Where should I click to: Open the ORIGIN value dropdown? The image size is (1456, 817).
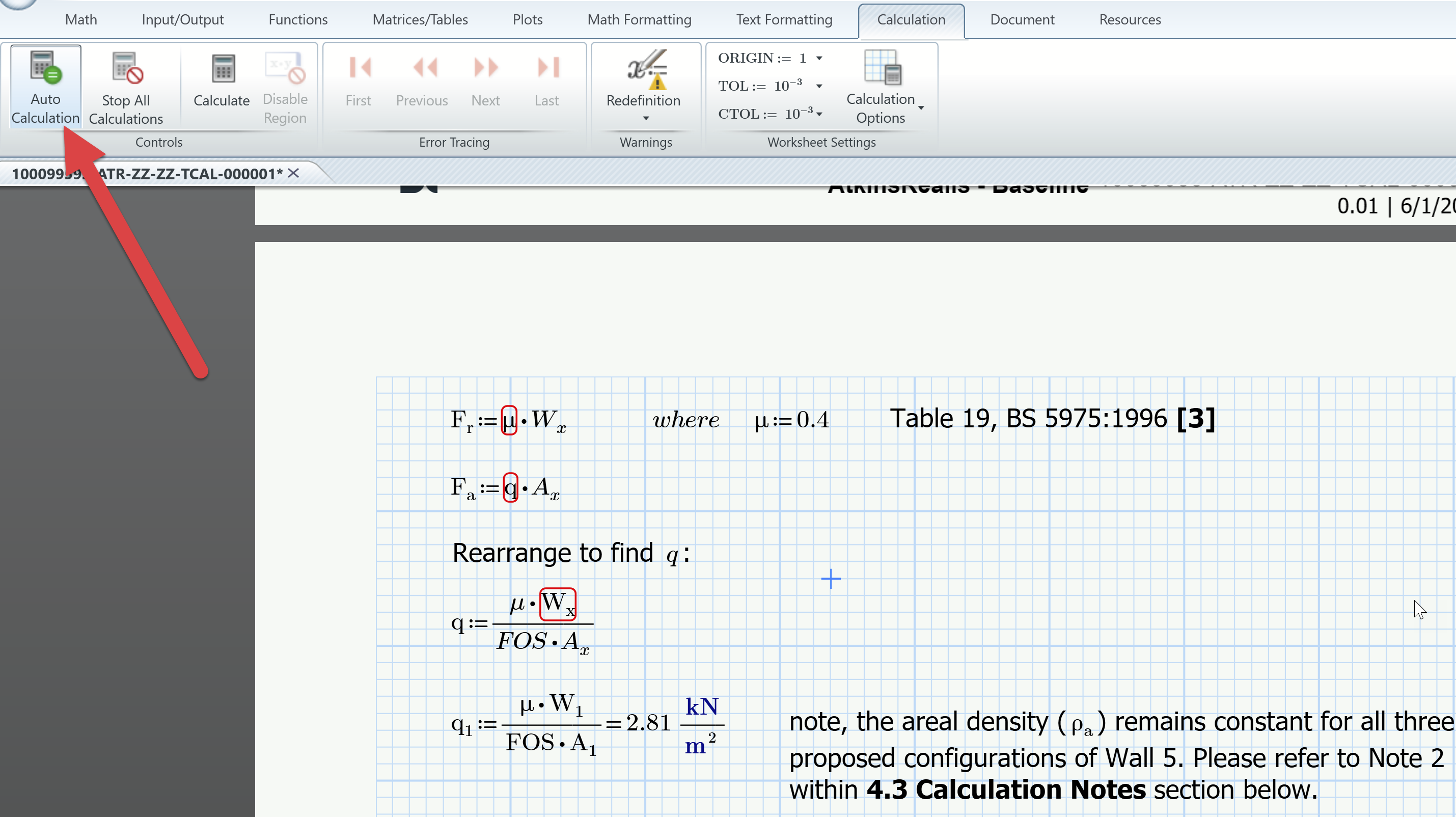819,58
